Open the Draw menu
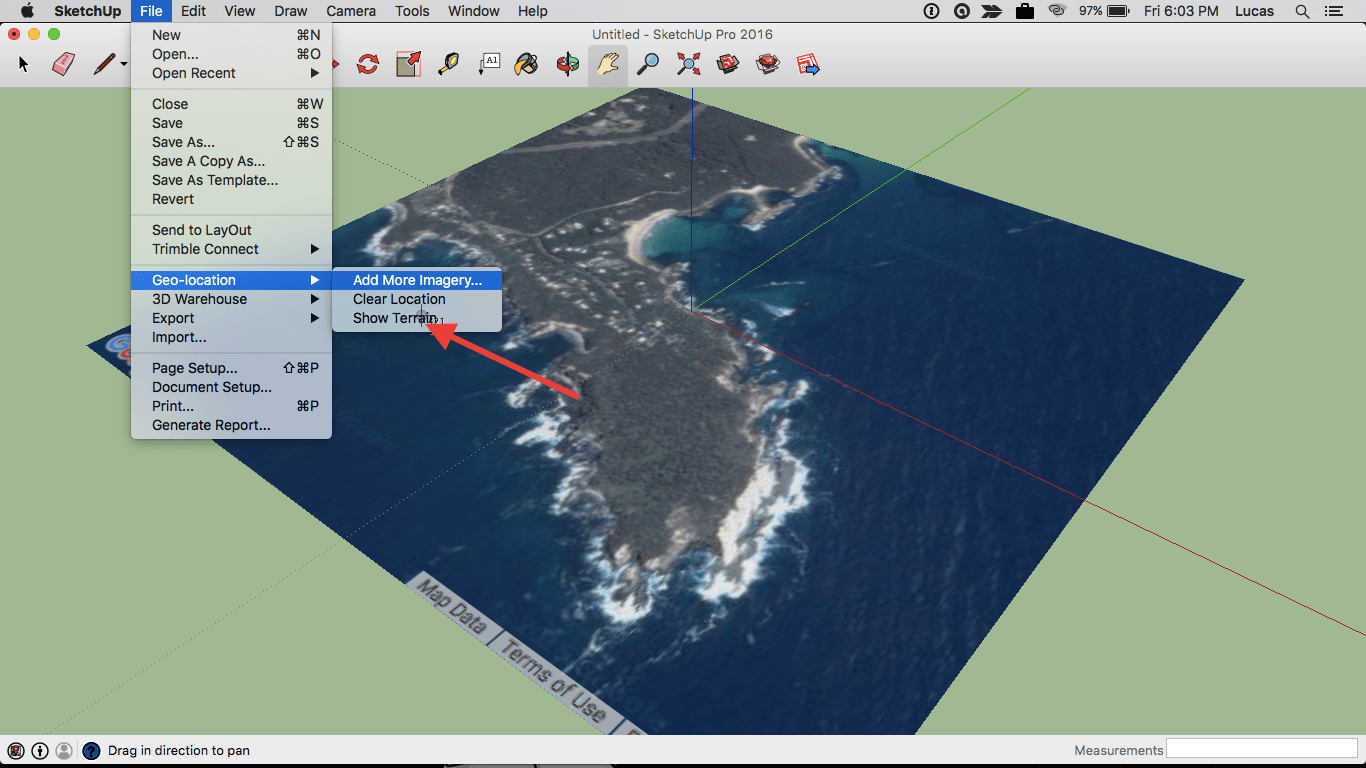This screenshot has height=768, width=1366. pyautogui.click(x=291, y=11)
